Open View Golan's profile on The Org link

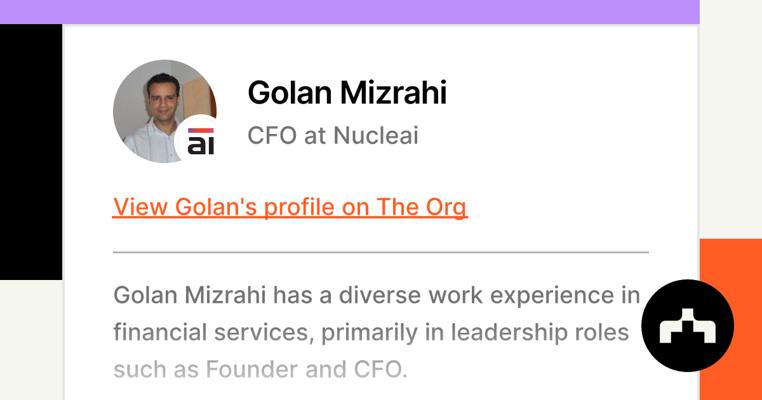pyautogui.click(x=290, y=207)
